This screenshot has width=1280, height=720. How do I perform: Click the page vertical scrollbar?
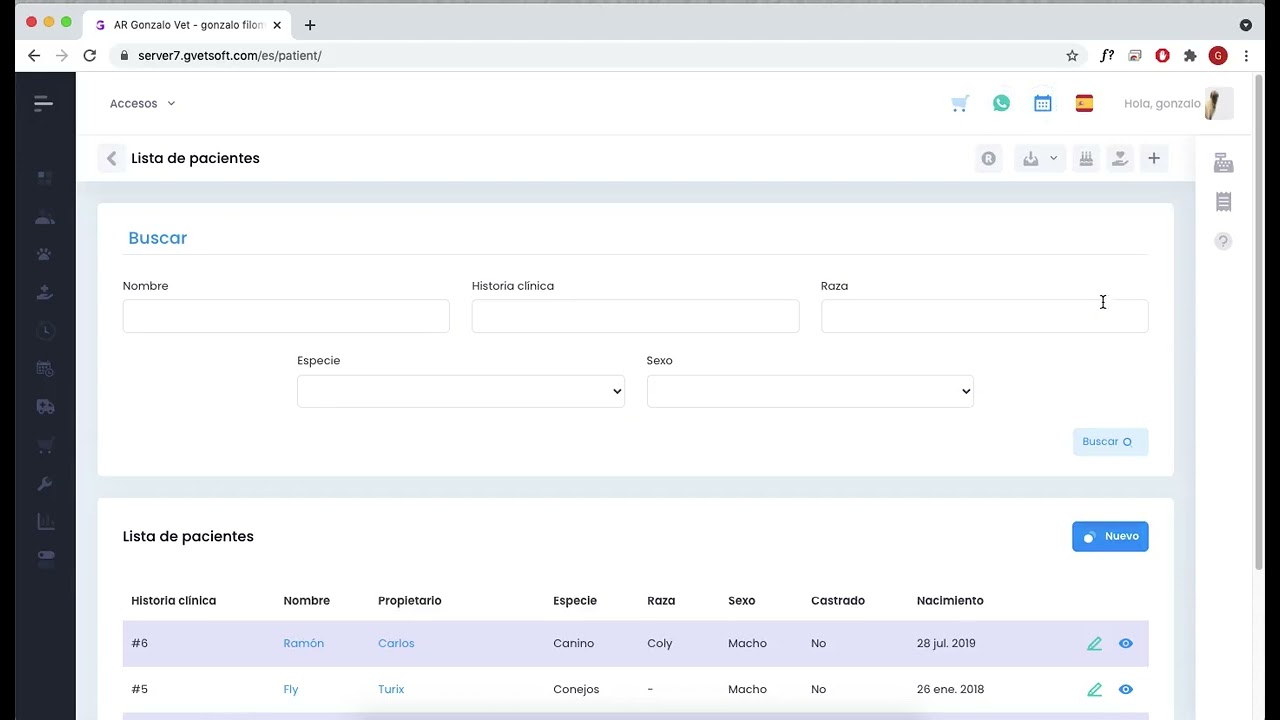click(x=1259, y=325)
